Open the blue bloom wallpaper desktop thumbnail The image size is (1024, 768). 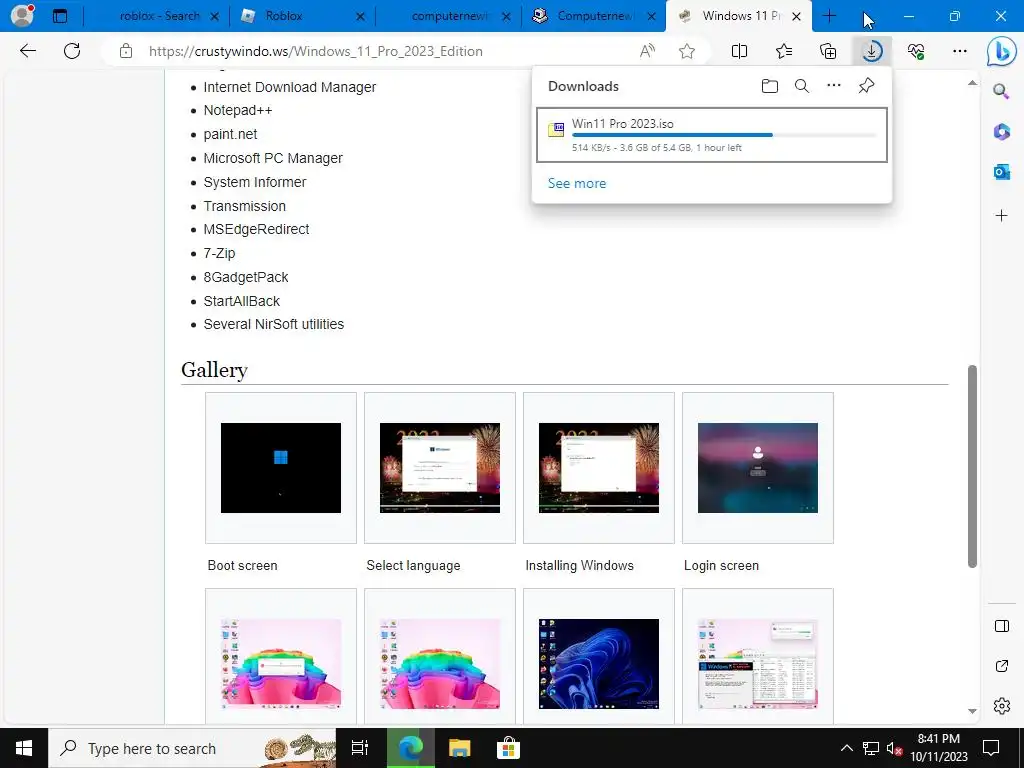tap(599, 663)
